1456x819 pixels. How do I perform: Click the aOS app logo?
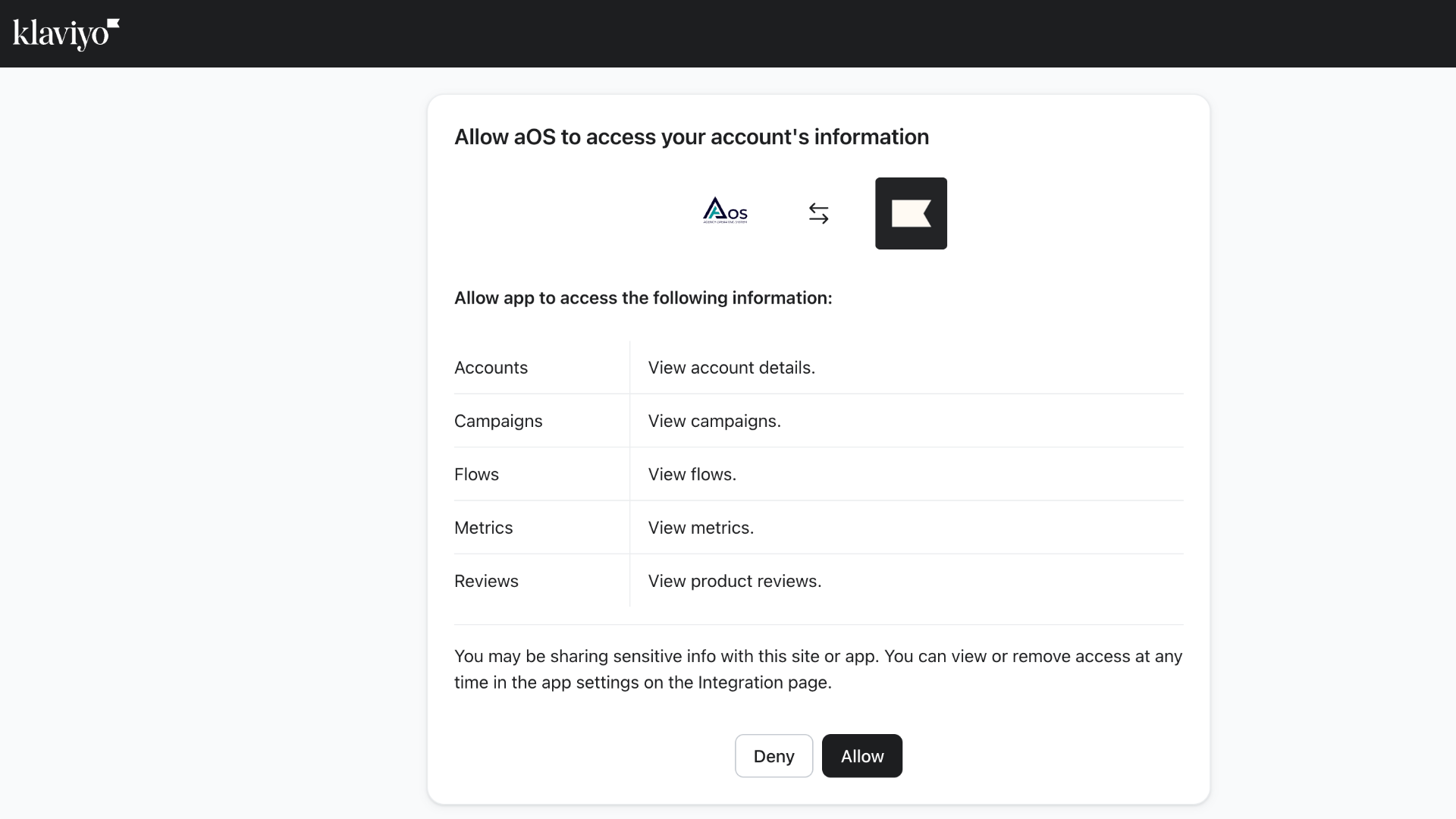725,211
